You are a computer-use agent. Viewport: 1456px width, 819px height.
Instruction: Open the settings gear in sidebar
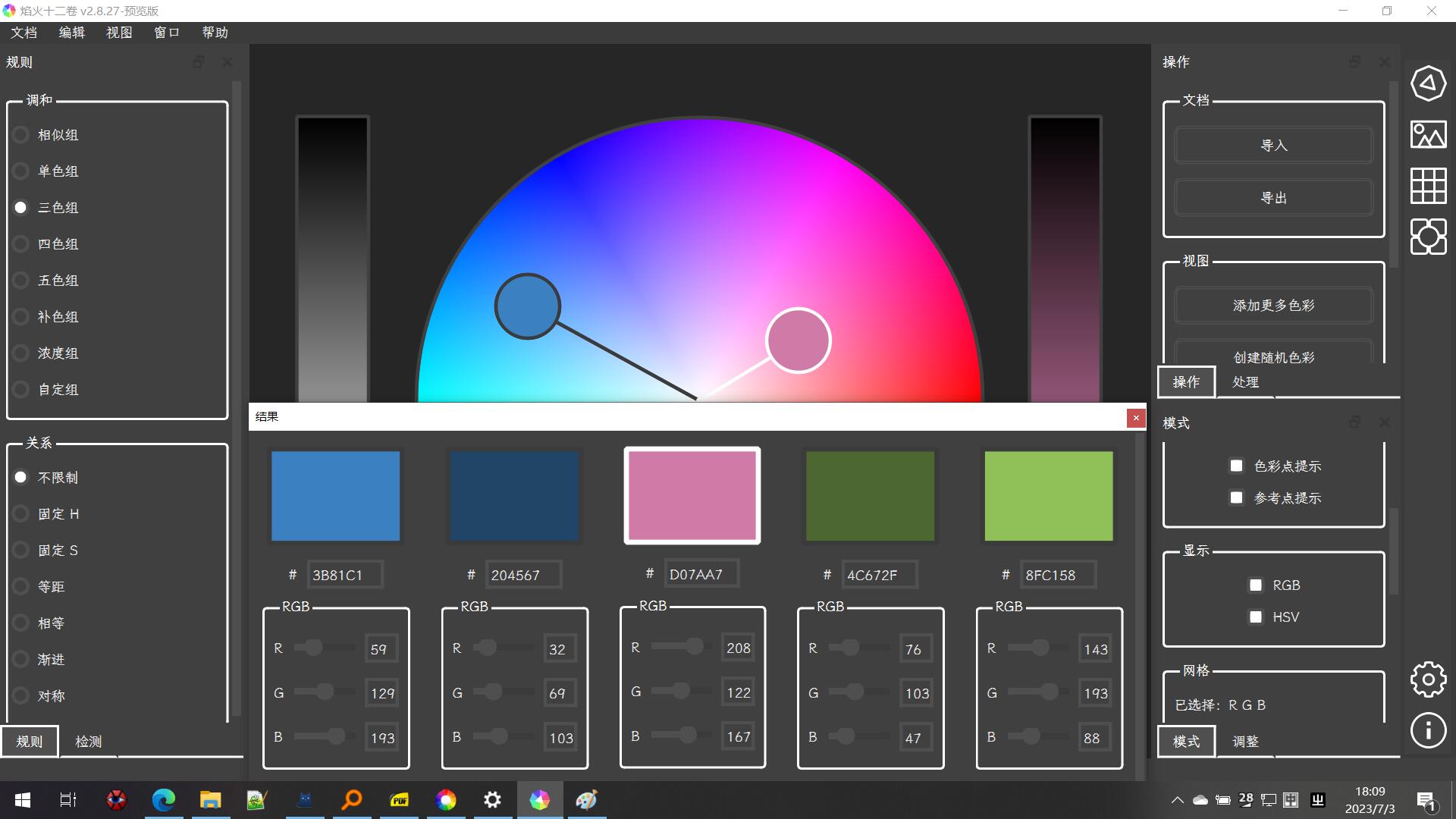pos(1428,679)
